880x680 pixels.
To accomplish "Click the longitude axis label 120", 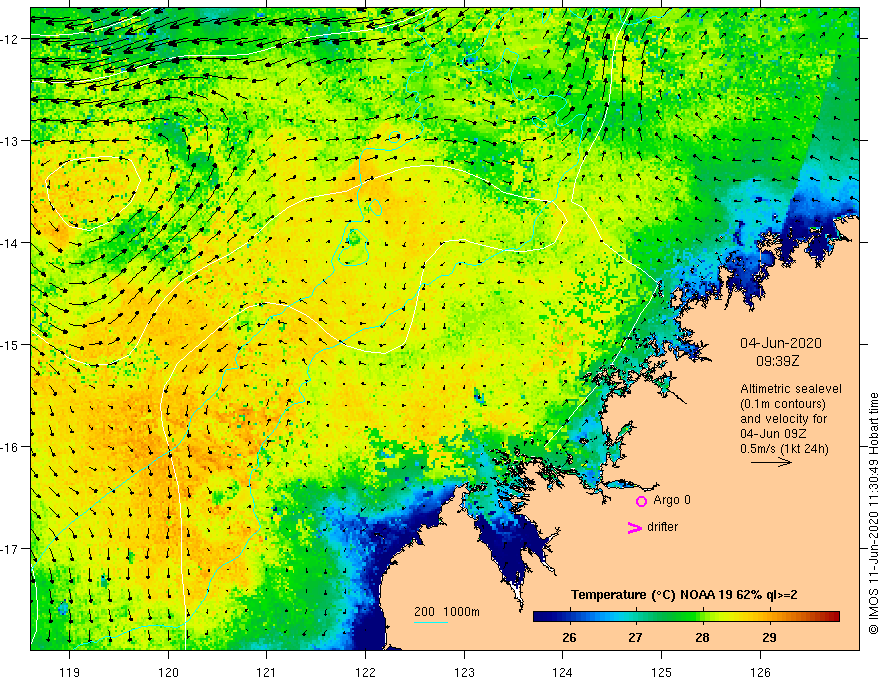I will click(168, 672).
